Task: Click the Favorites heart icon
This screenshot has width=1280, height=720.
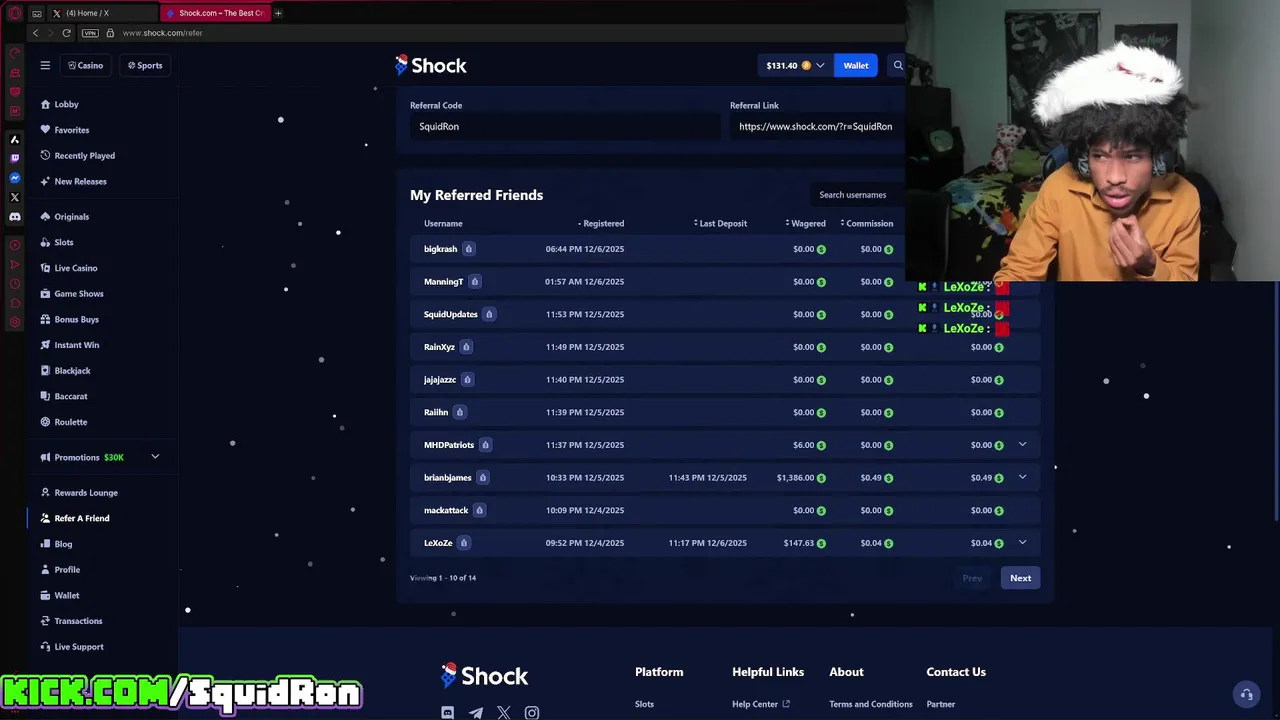Action: [45, 130]
